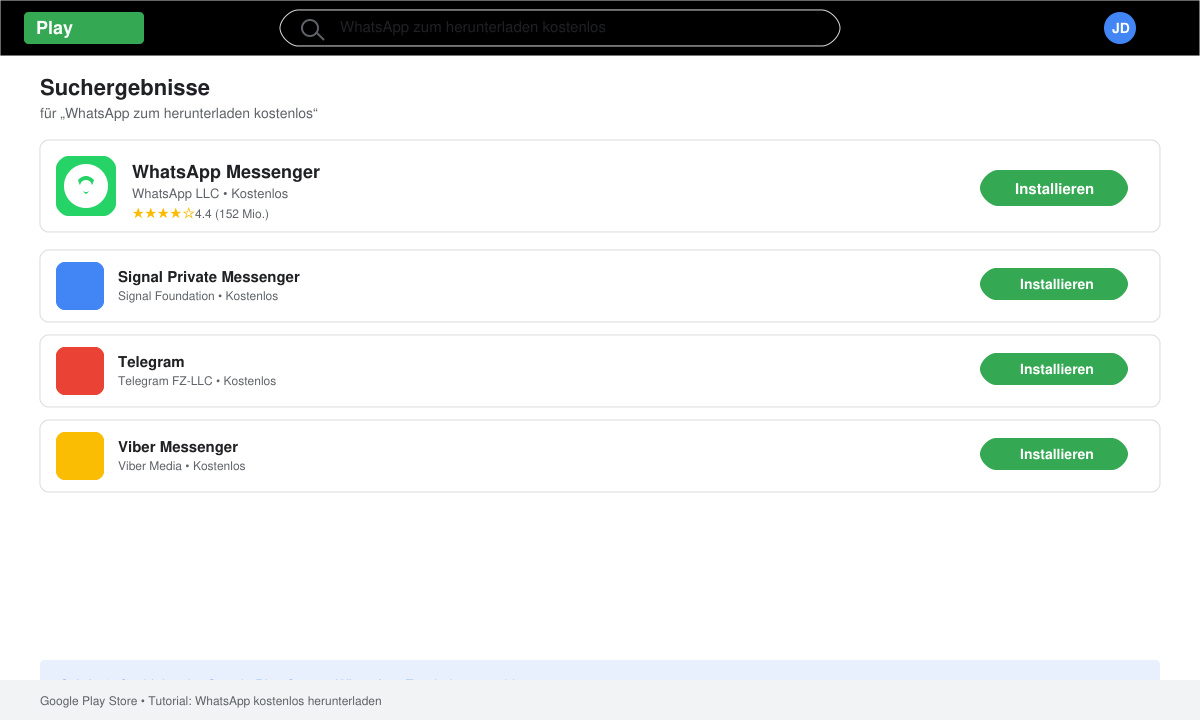The width and height of the screenshot is (1200, 720).
Task: Click the Google Play Store tutorial footer text
Action: [x=211, y=701]
